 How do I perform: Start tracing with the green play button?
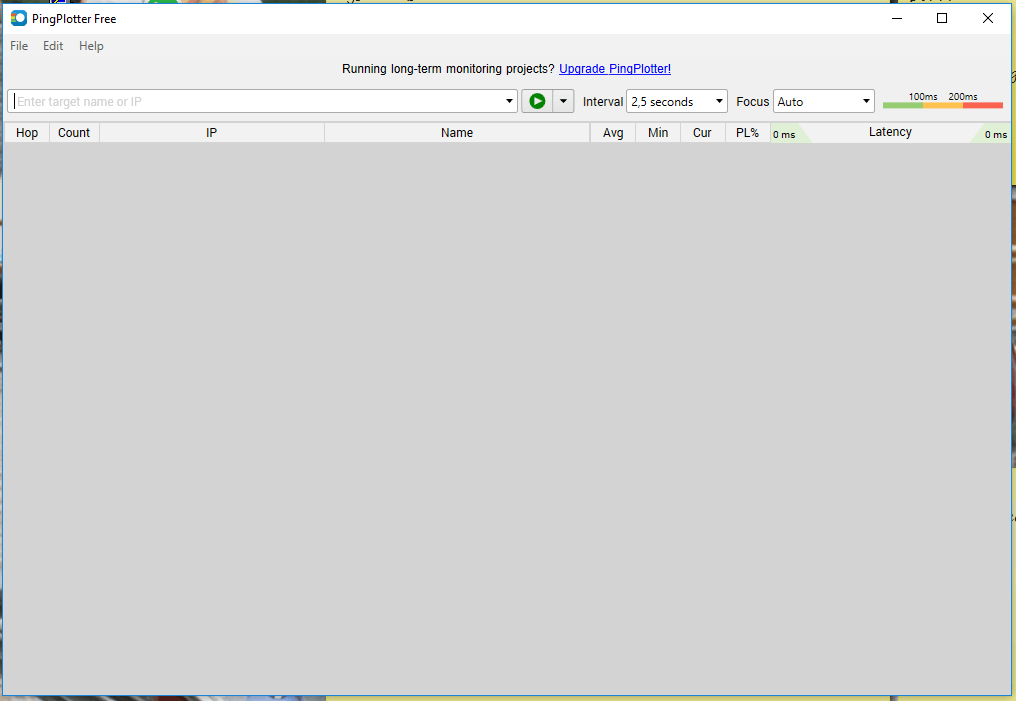tap(537, 101)
